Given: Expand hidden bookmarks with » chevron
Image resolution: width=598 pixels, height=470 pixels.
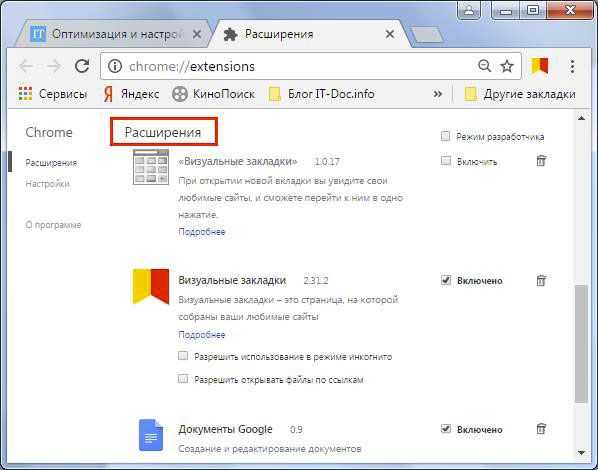Looking at the screenshot, I should point(438,94).
